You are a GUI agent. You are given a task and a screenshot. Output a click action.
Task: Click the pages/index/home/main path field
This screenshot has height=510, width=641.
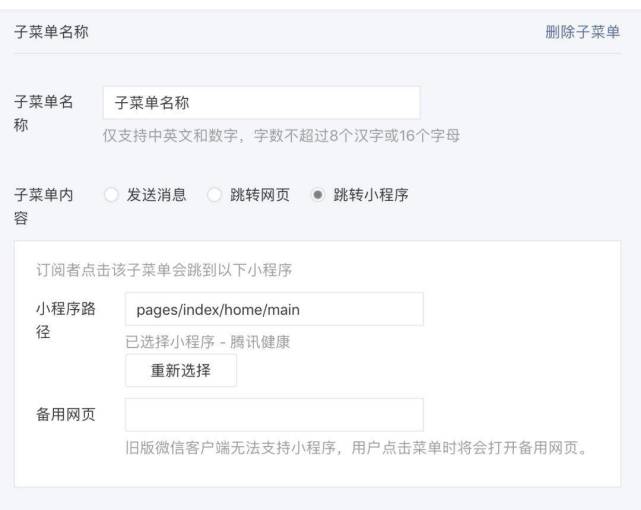pyautogui.click(x=274, y=309)
